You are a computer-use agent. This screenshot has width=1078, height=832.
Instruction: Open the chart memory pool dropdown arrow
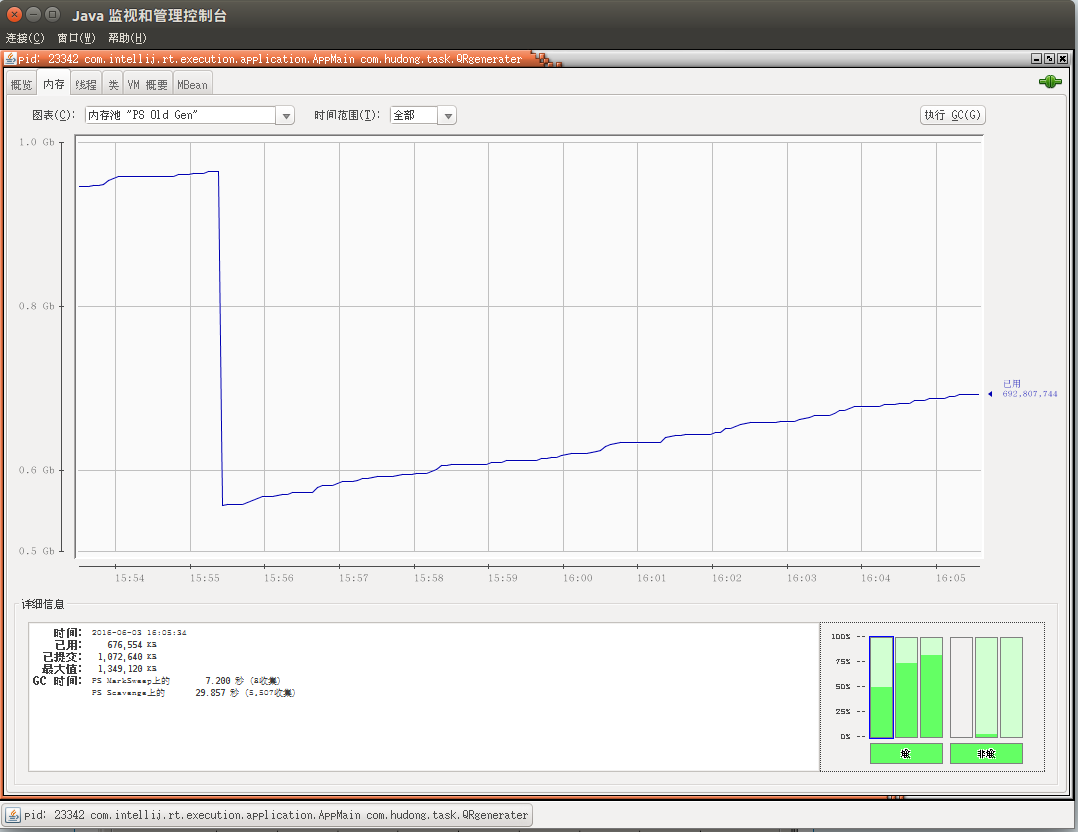(286, 116)
